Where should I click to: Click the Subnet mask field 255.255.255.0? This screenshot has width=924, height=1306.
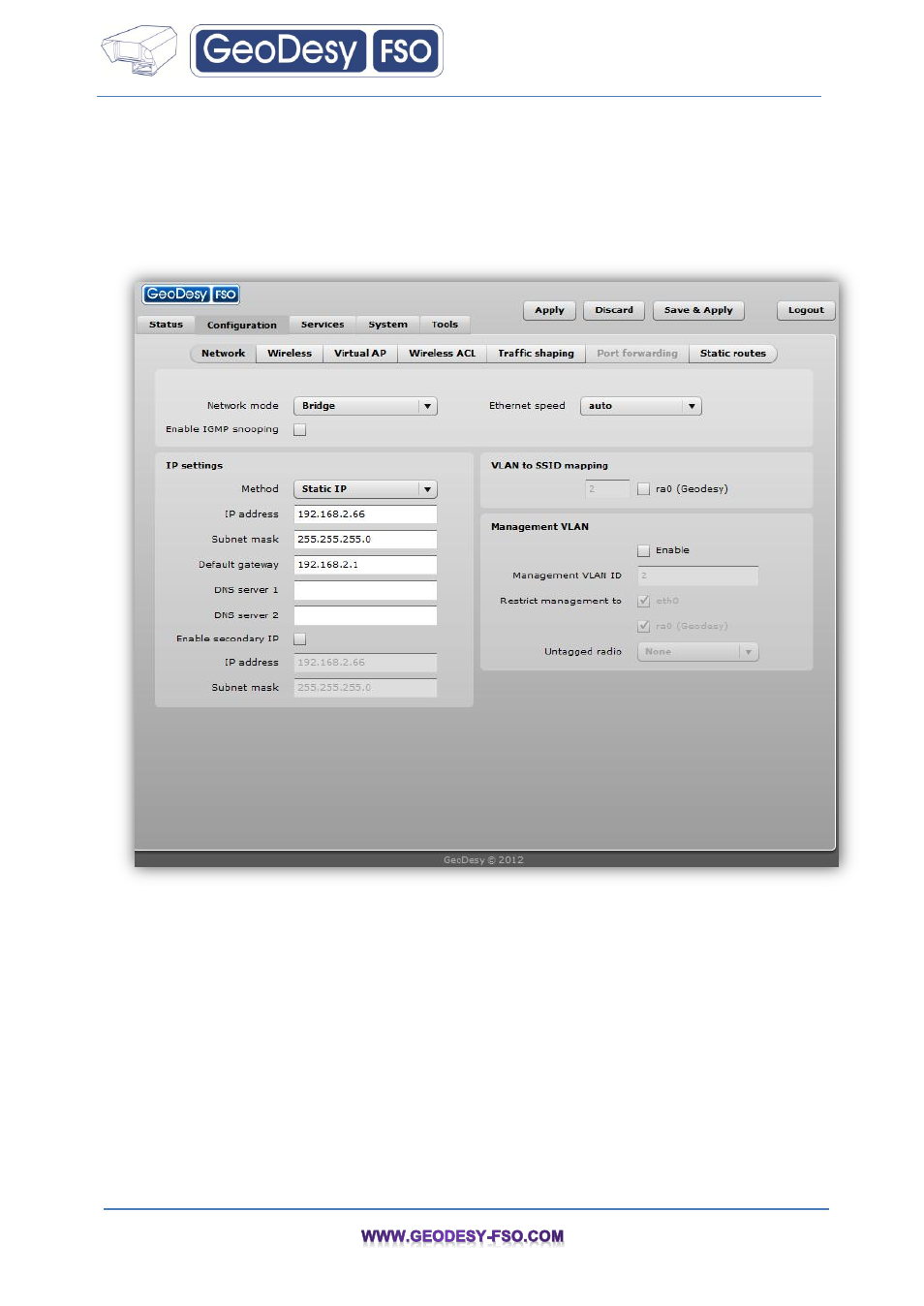tap(365, 540)
